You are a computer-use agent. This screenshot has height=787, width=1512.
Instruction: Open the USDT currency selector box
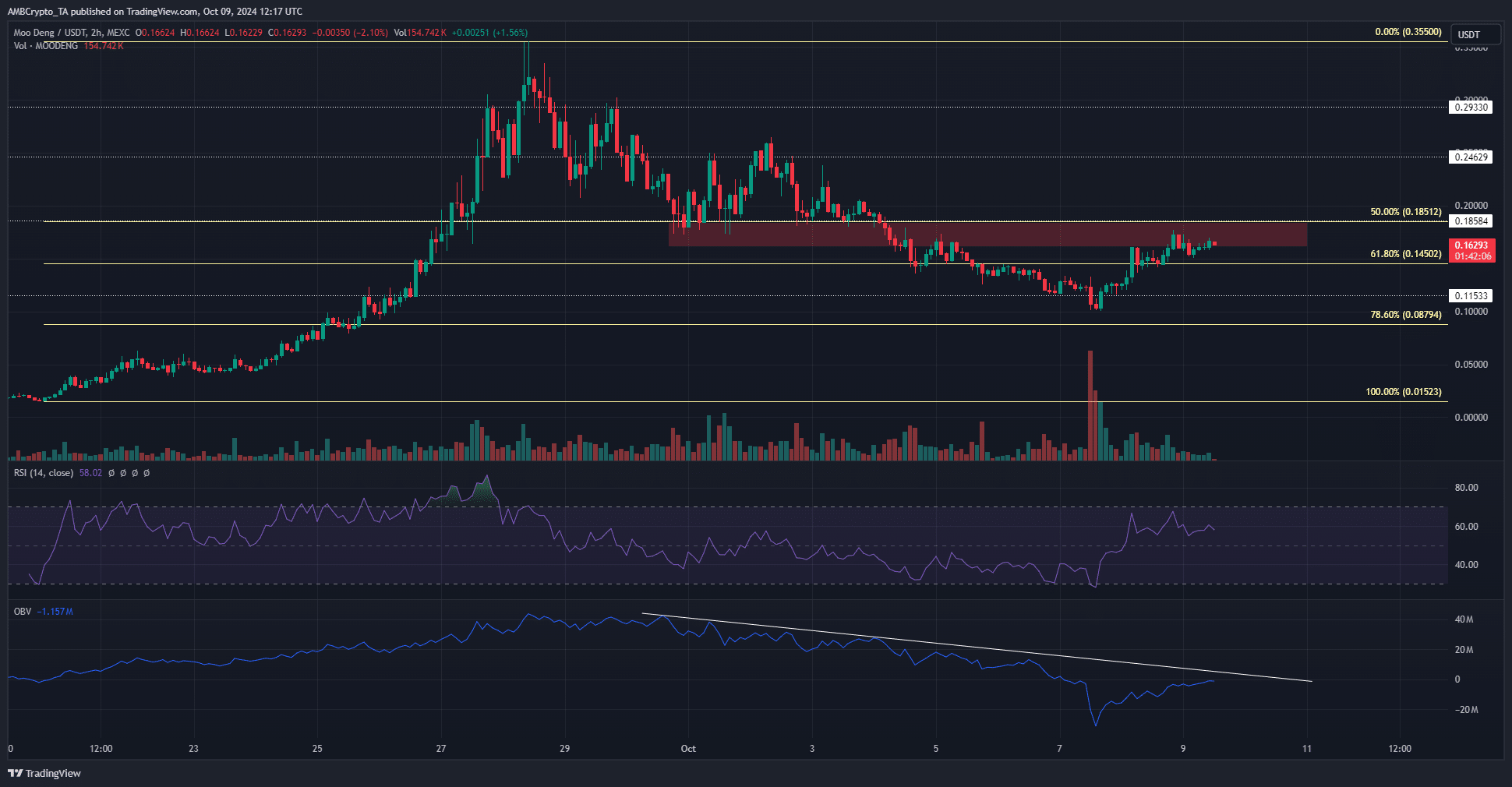click(1477, 34)
